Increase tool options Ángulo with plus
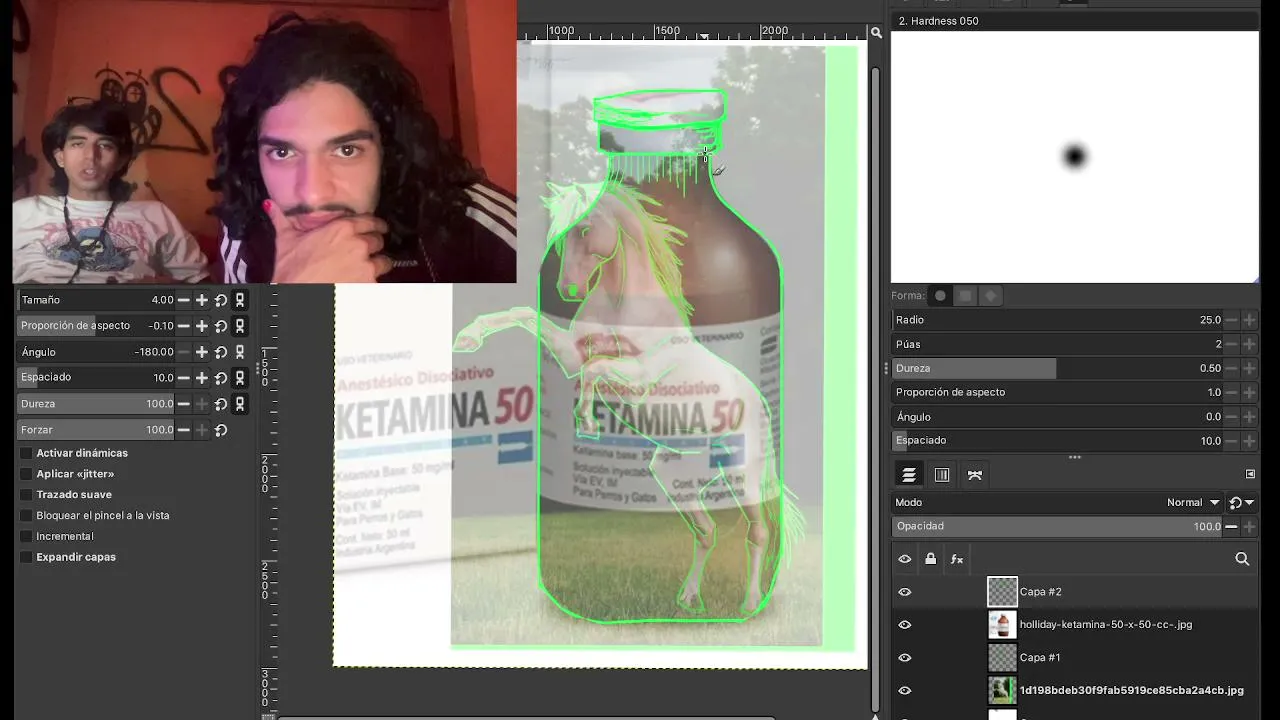 click(201, 352)
